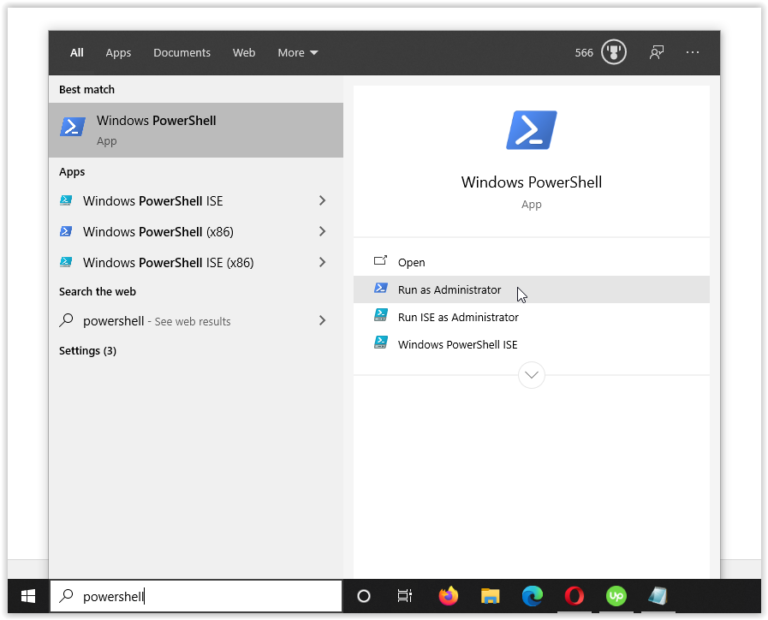This screenshot has width=768, height=620.
Task: Click the large PowerShell icon in preview pane
Action: pos(531,130)
